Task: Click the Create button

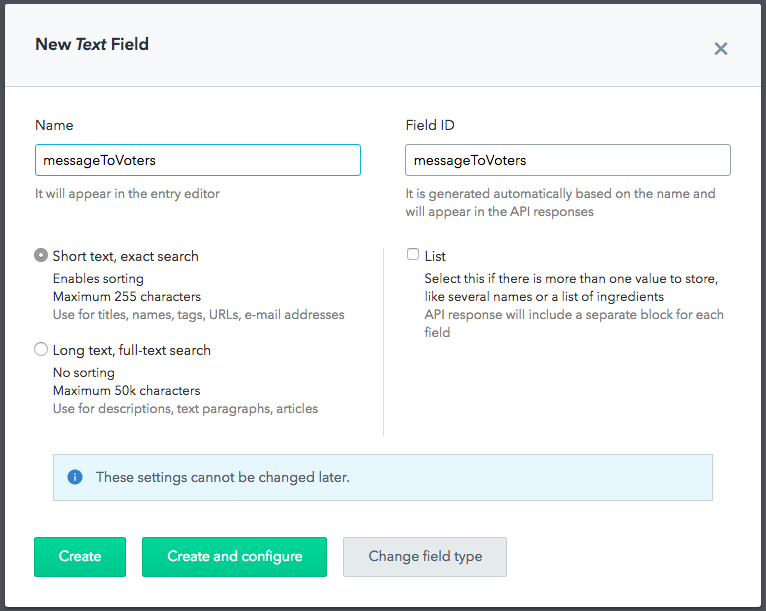Action: [x=80, y=557]
